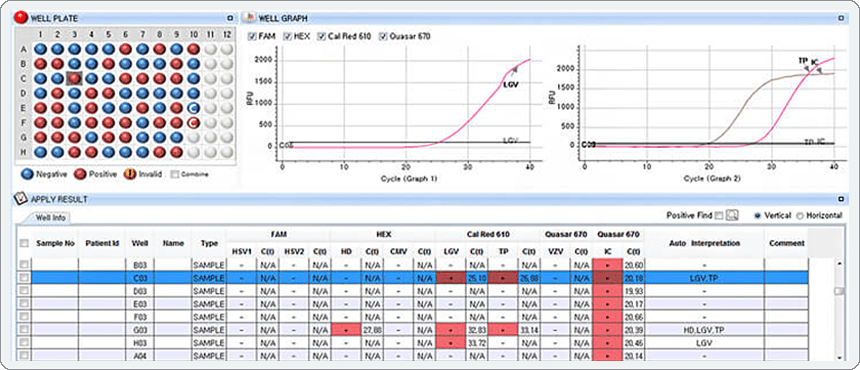Maximize the Well Plate panel
Screen dimensions: 860x370
(230, 18)
